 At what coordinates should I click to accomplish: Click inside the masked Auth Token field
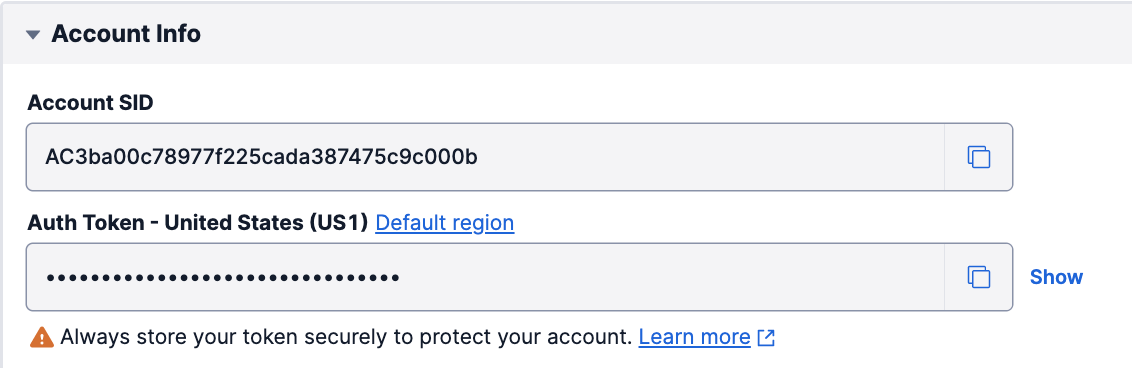[x=485, y=277]
